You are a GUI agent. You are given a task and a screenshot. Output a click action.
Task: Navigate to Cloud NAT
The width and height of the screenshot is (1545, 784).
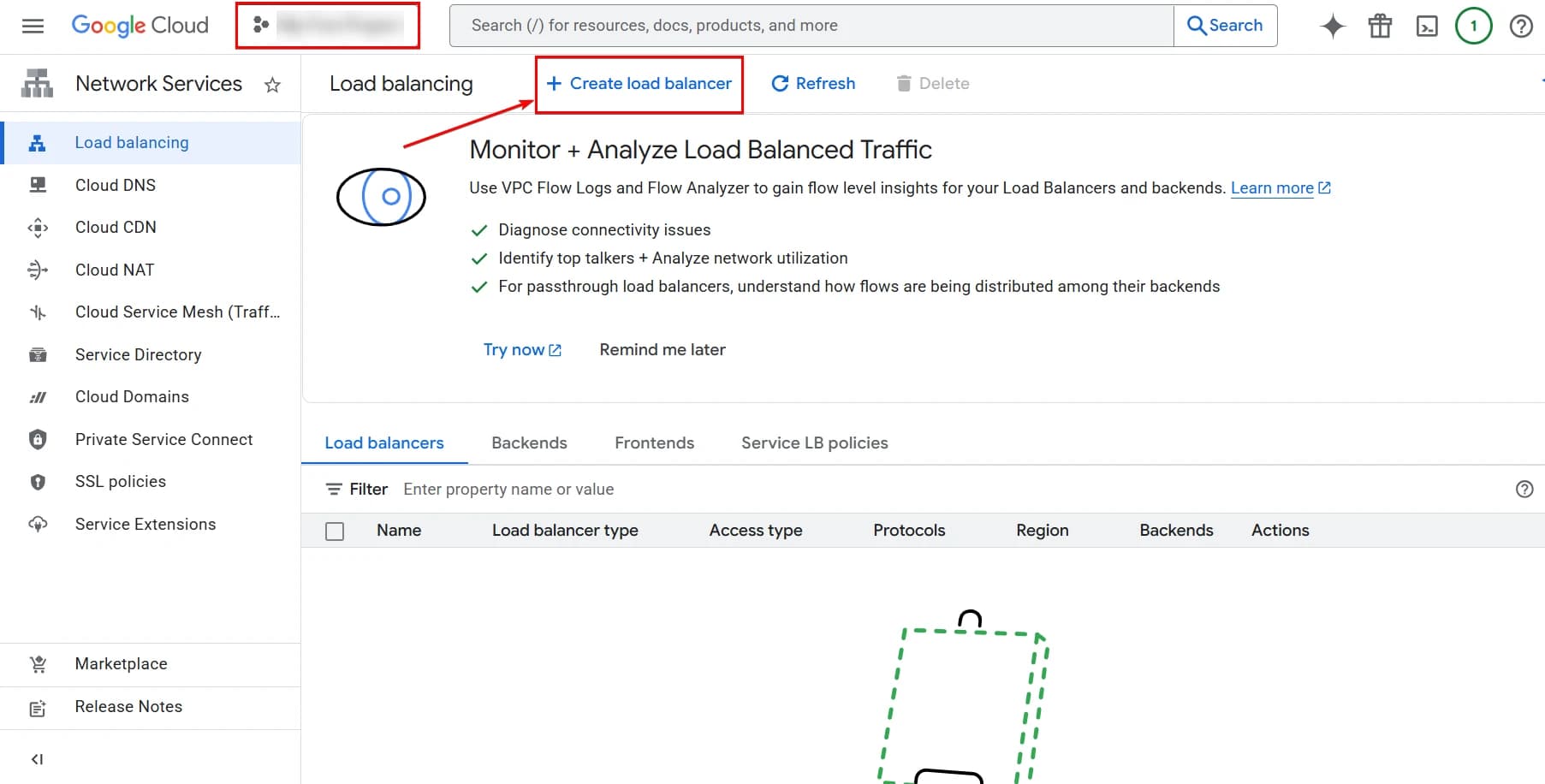[113, 270]
